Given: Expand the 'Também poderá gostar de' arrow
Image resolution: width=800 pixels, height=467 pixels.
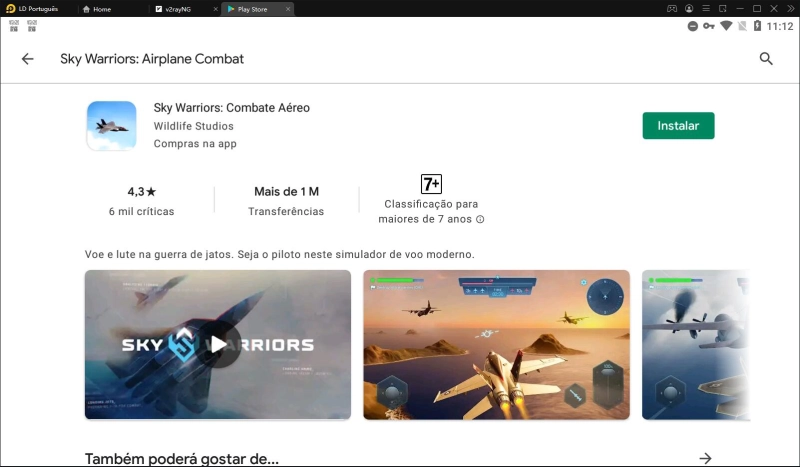Looking at the screenshot, I should pos(705,458).
